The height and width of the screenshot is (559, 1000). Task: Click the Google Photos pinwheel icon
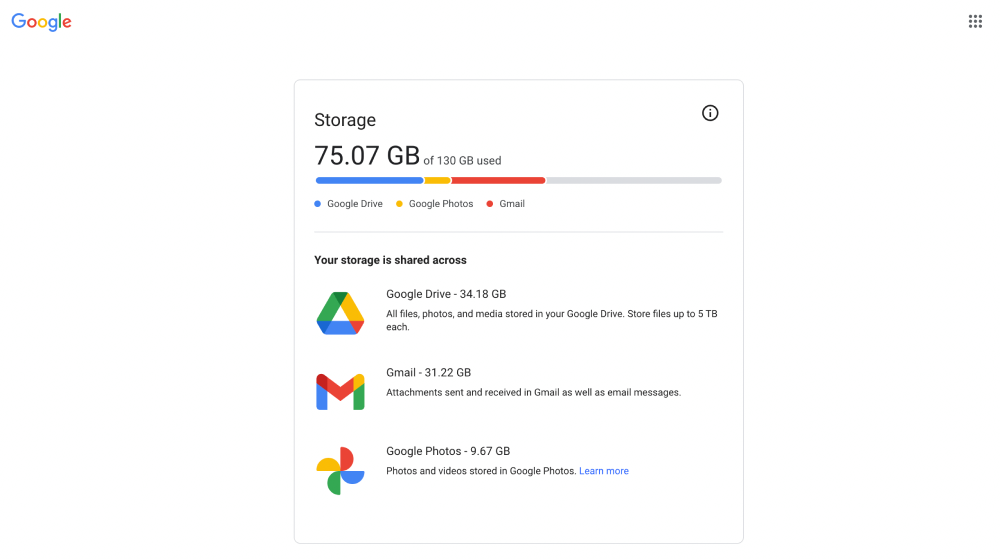(x=341, y=470)
